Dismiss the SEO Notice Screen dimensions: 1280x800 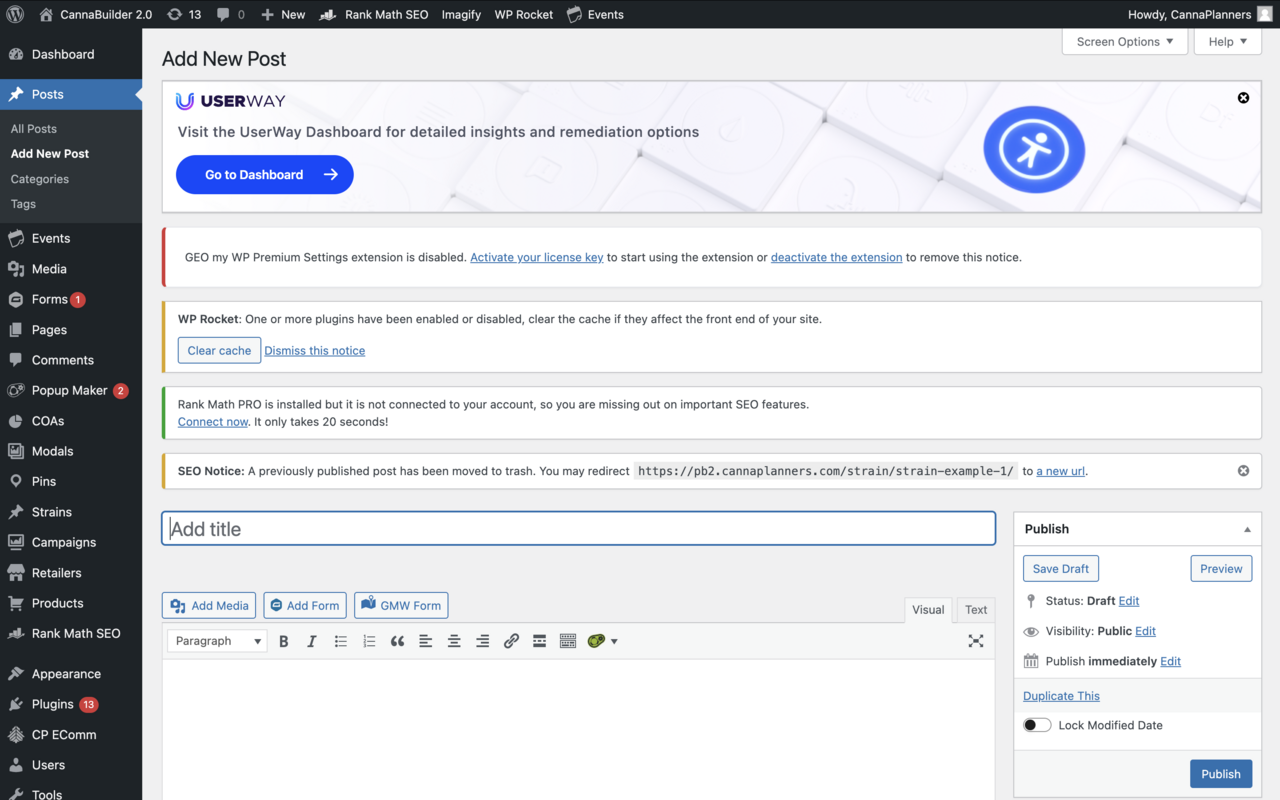(1244, 471)
